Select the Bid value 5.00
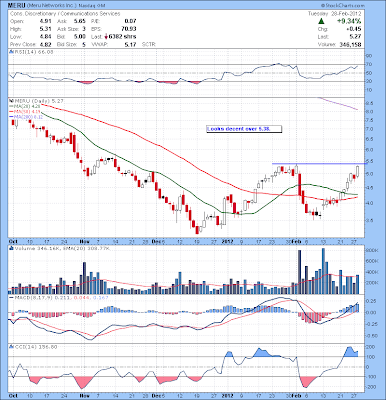The width and height of the screenshot is (386, 400). pyautogui.click(x=80, y=37)
